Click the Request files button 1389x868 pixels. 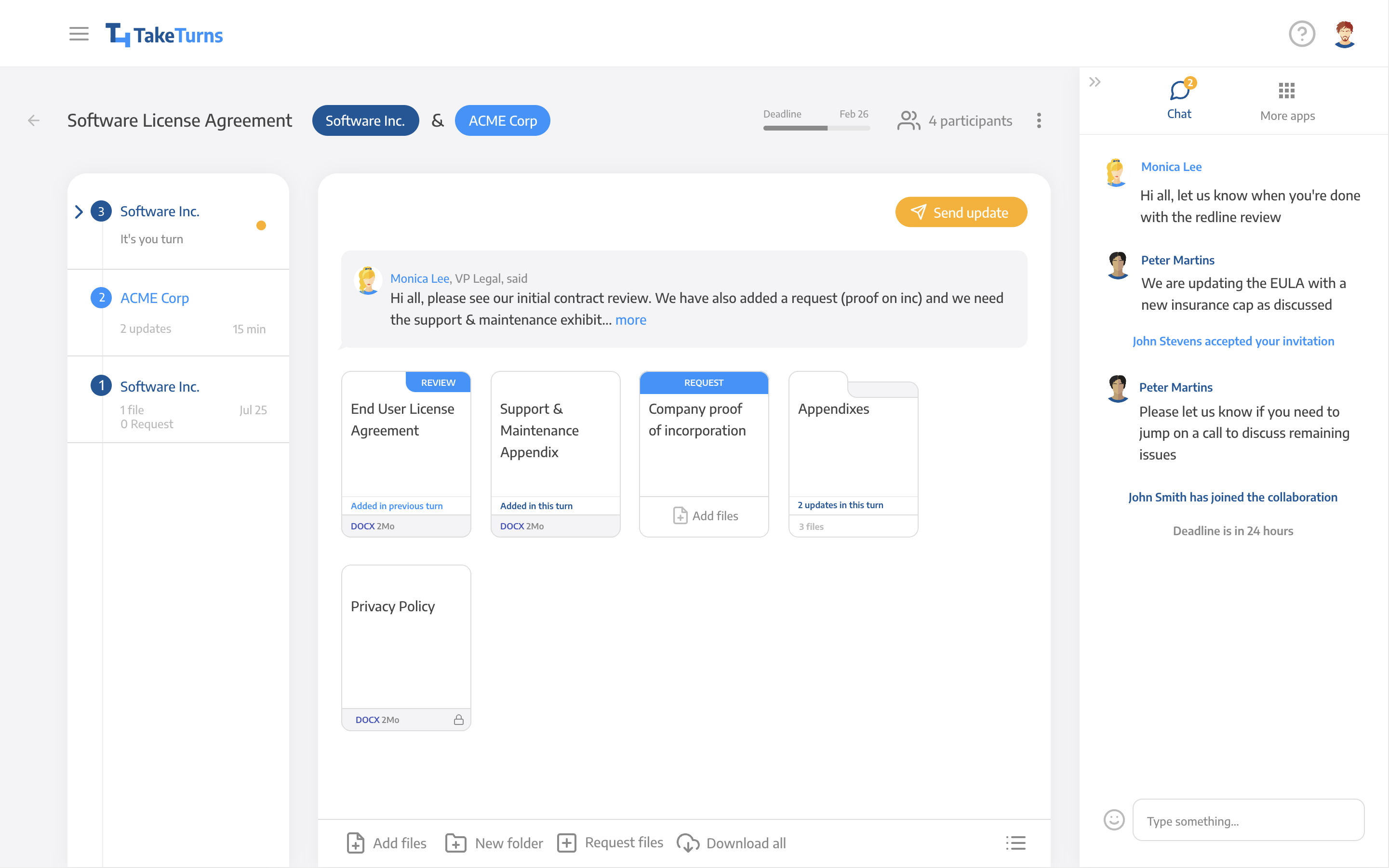[x=611, y=842]
